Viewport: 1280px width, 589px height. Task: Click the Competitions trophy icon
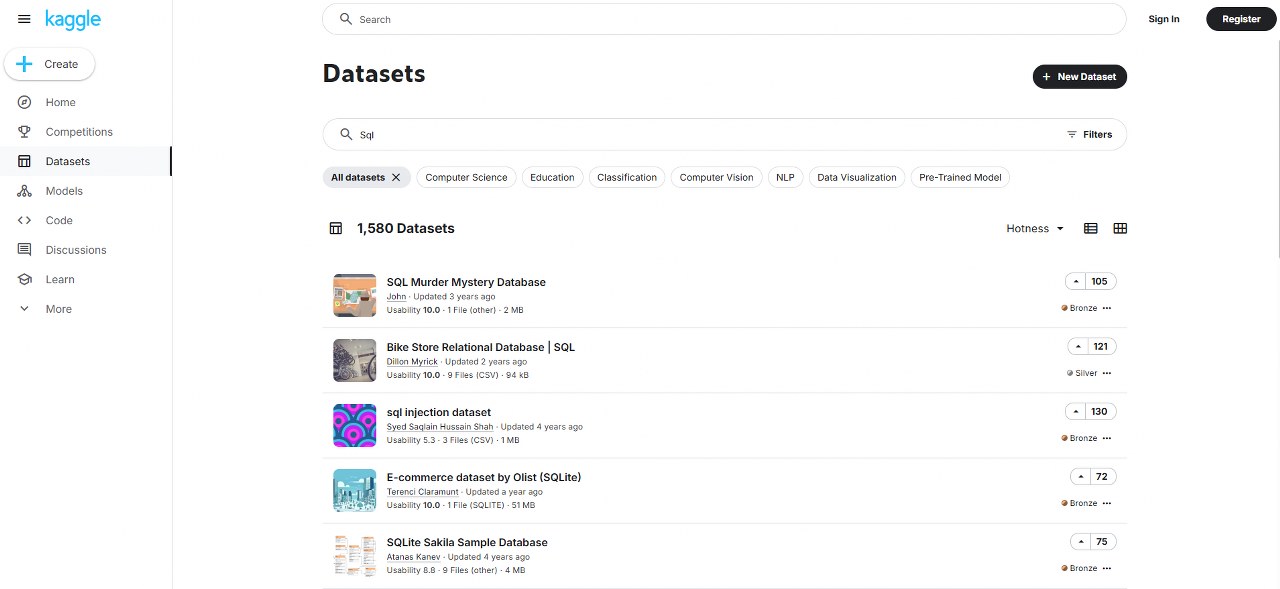(x=25, y=132)
